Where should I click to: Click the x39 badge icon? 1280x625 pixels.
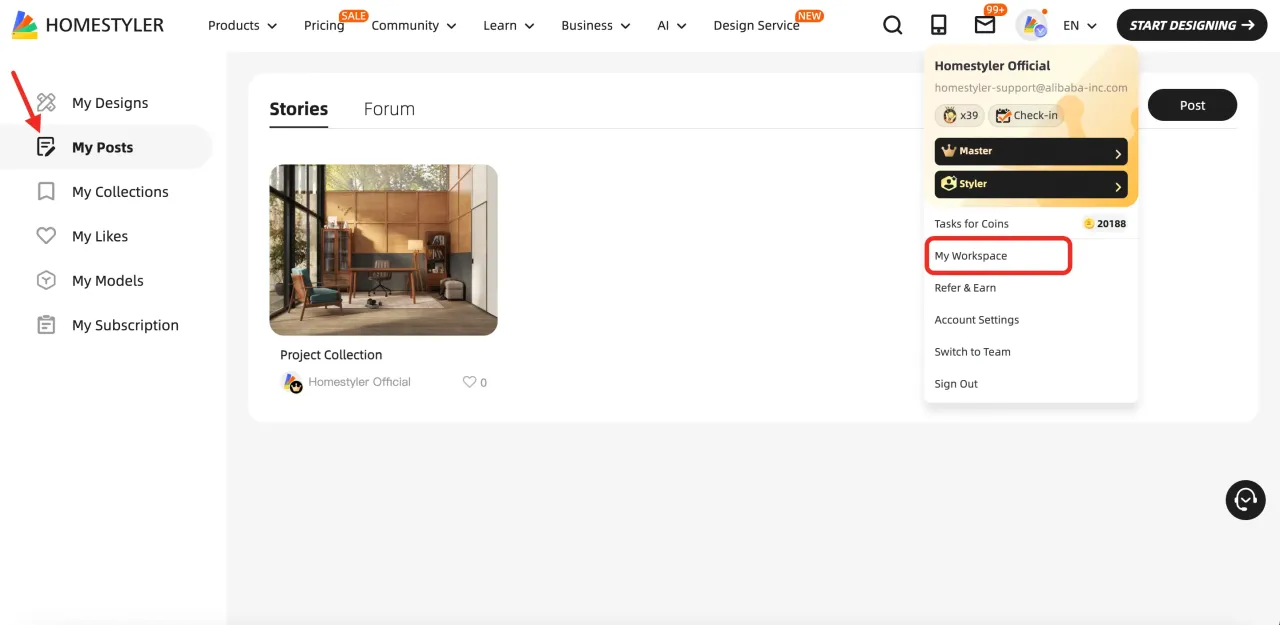[x=960, y=116]
